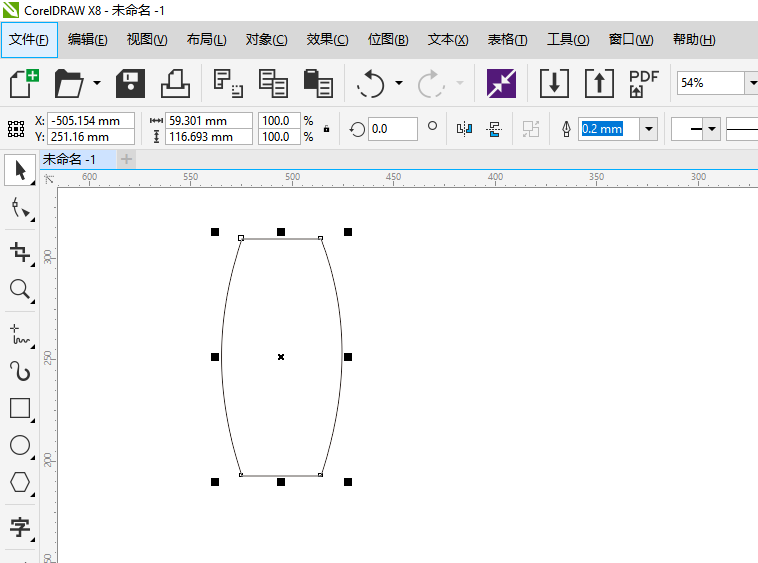758x563 pixels.
Task: Toggle the lock ratio padlock
Action: (x=326, y=129)
